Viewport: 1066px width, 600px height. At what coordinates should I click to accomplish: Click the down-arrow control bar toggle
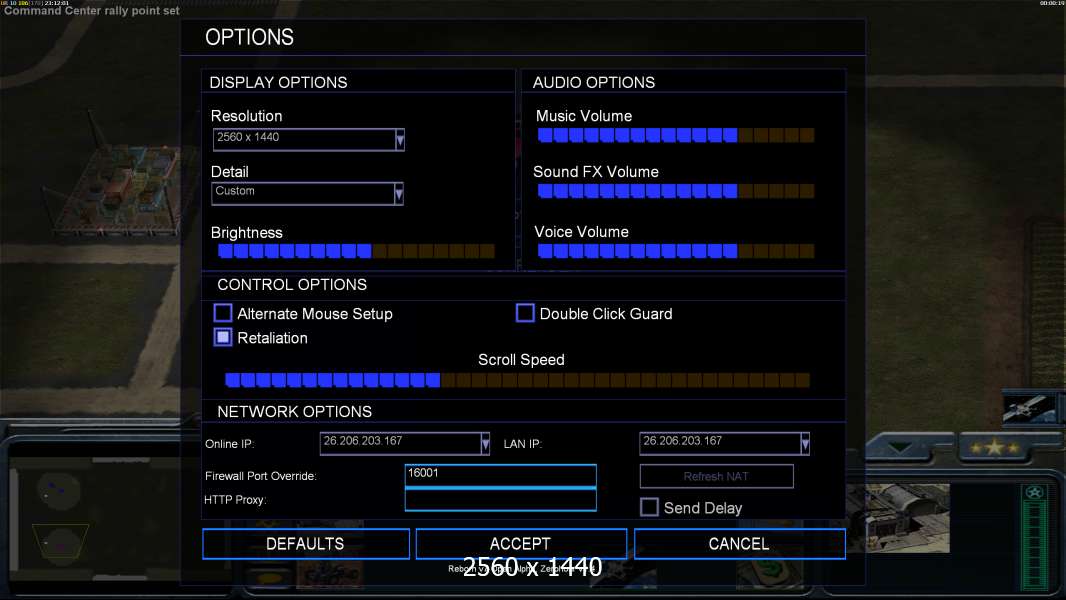coord(908,447)
